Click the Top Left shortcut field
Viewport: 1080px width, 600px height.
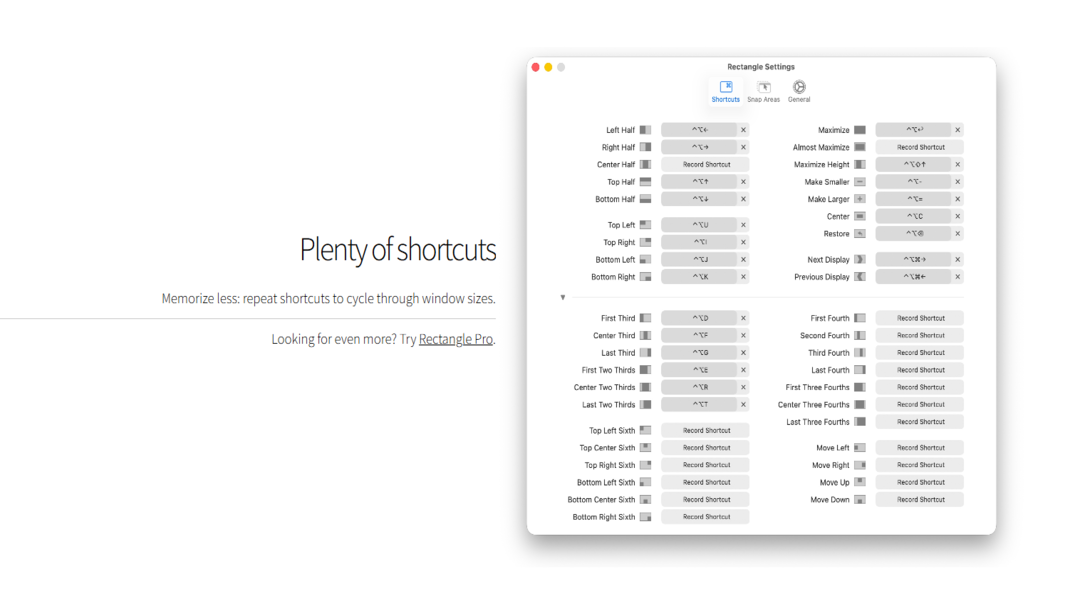(x=699, y=225)
